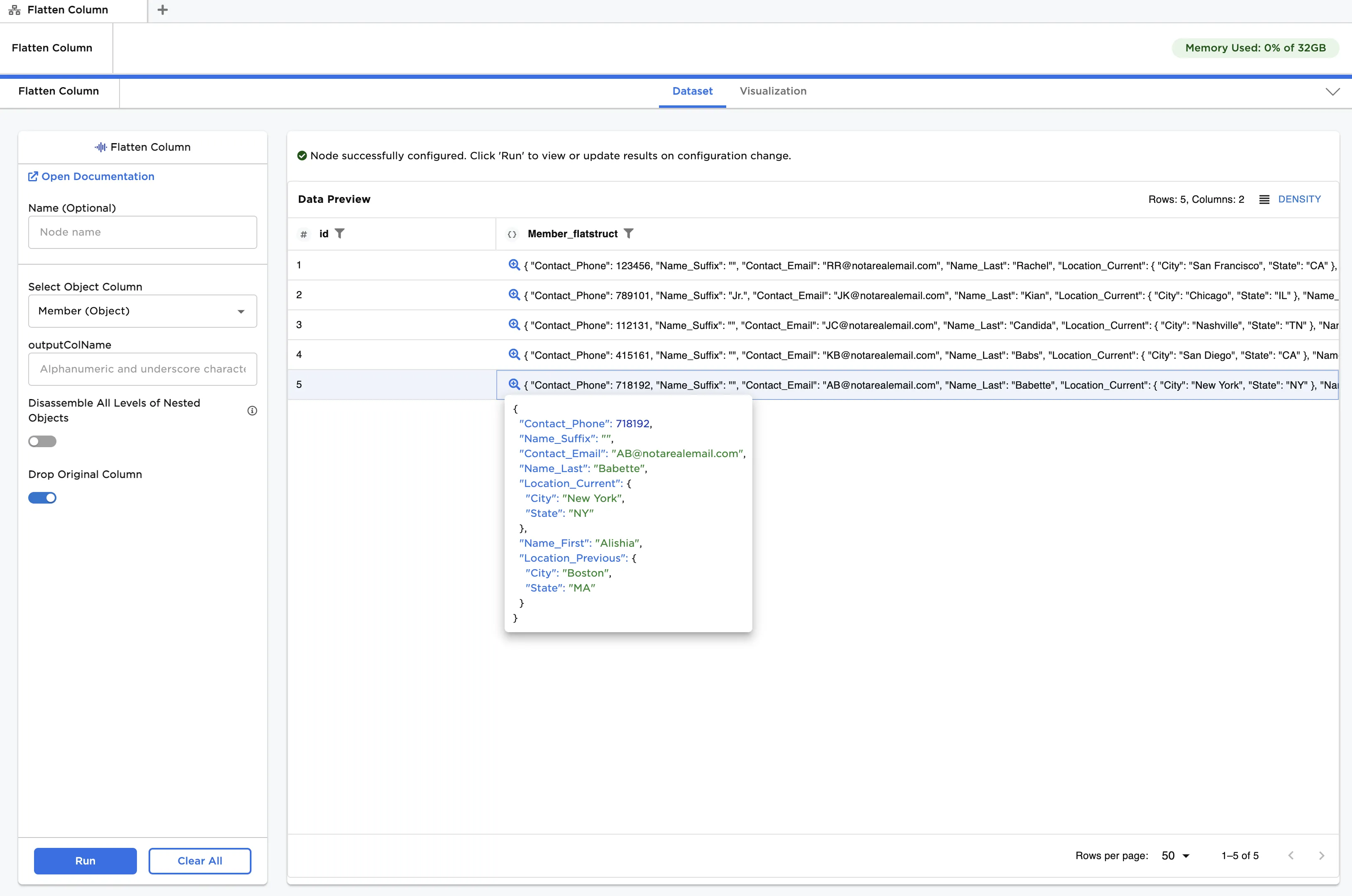1352x896 pixels.
Task: Focus the outputColName input field
Action: click(x=142, y=369)
